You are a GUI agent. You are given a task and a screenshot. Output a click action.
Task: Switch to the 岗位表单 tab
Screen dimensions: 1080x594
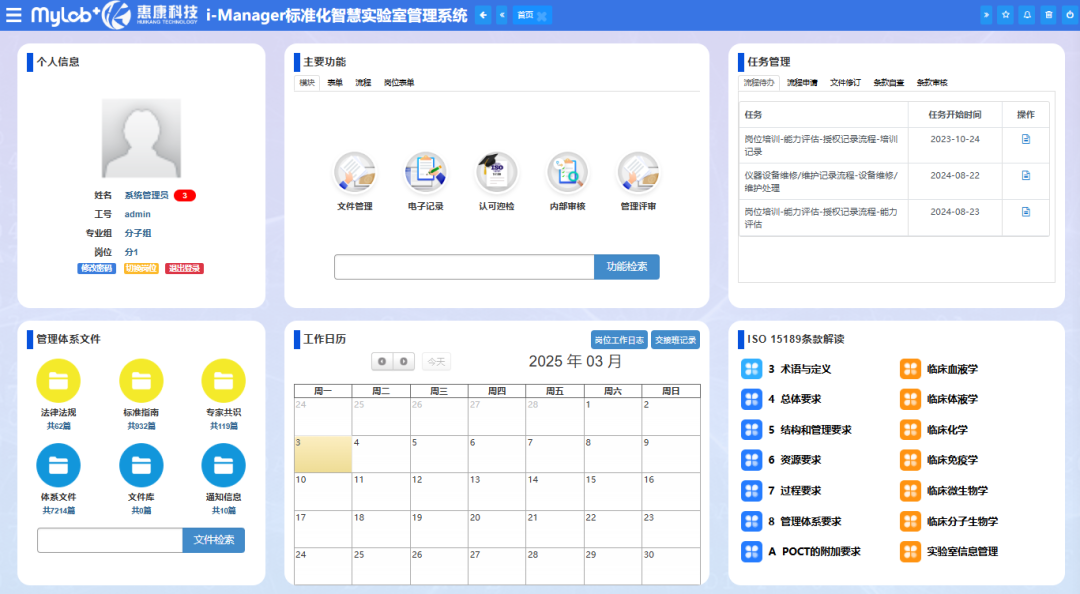pyautogui.click(x=399, y=83)
